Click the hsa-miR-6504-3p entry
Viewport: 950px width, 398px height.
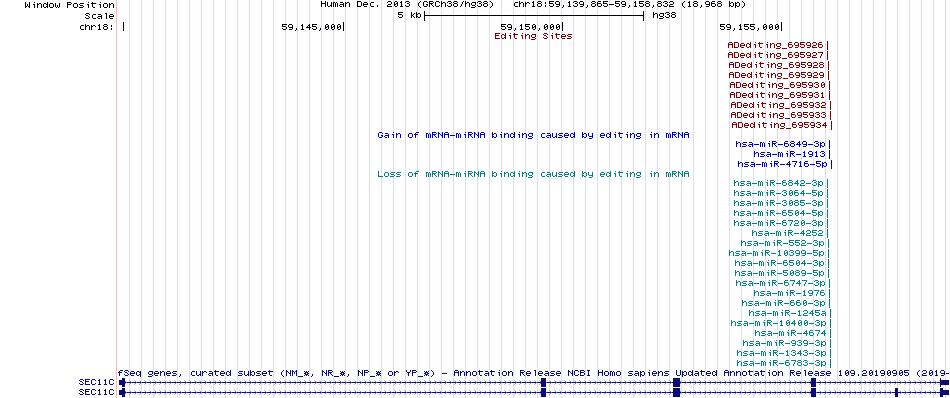click(780, 263)
